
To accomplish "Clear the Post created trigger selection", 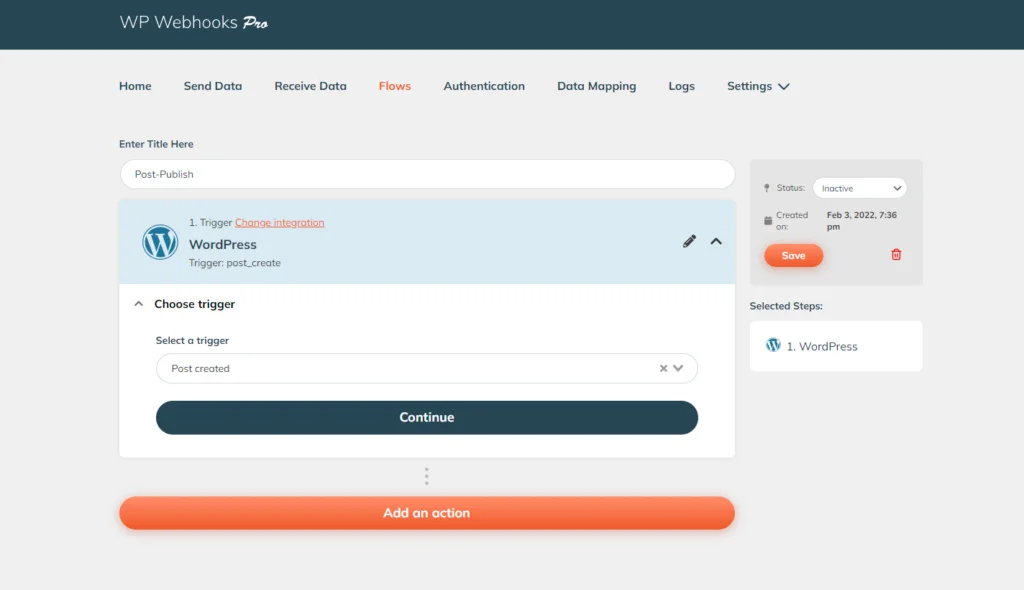I will pos(663,369).
